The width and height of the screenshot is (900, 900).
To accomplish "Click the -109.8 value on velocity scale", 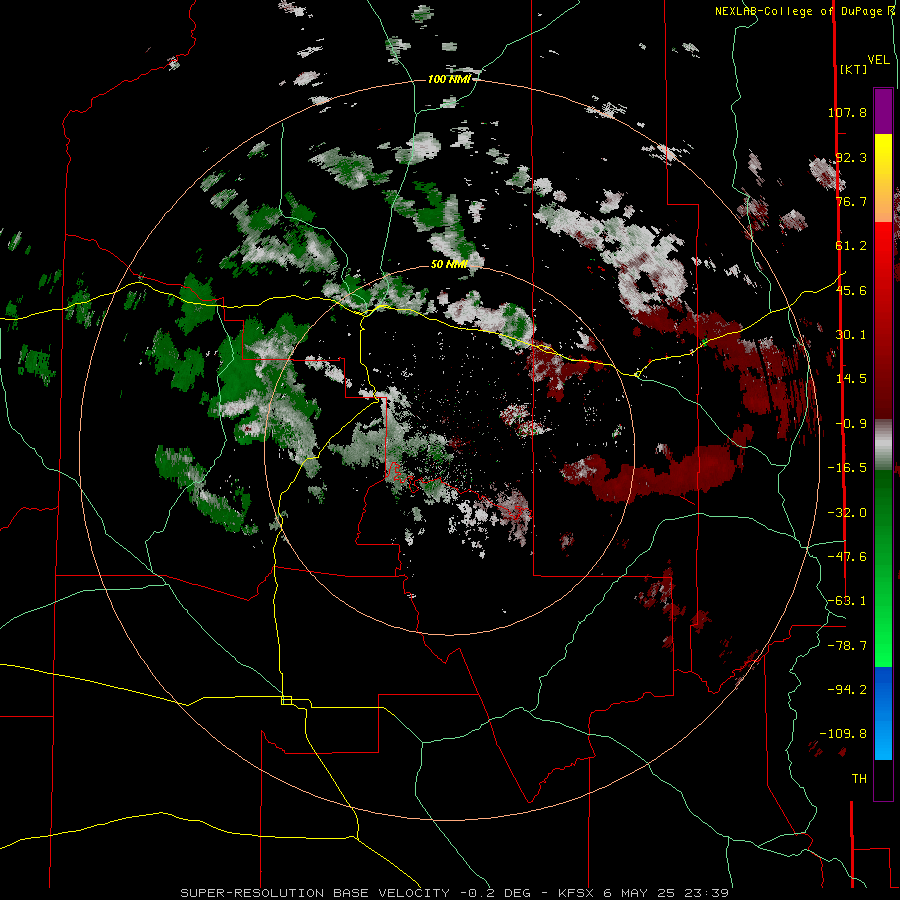I will point(843,734).
